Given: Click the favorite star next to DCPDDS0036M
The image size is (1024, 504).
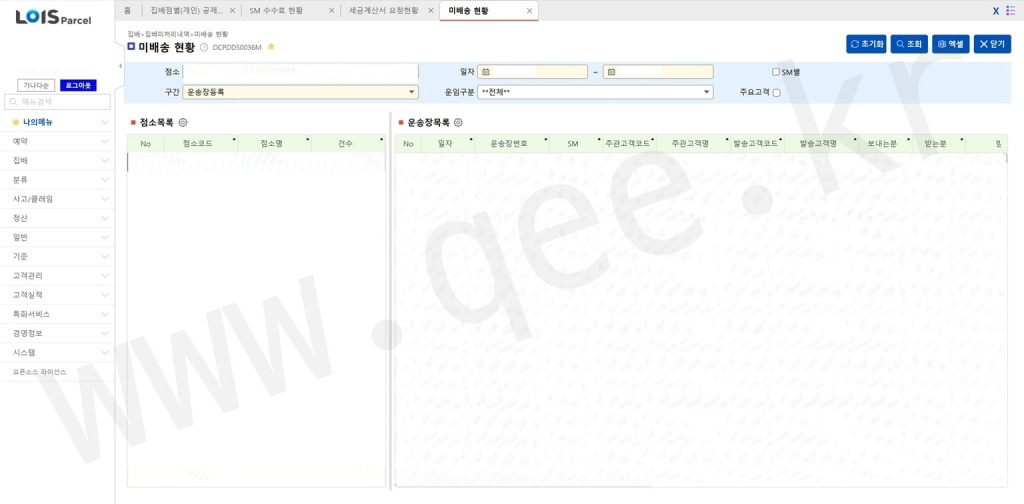Looking at the screenshot, I should pyautogui.click(x=271, y=47).
